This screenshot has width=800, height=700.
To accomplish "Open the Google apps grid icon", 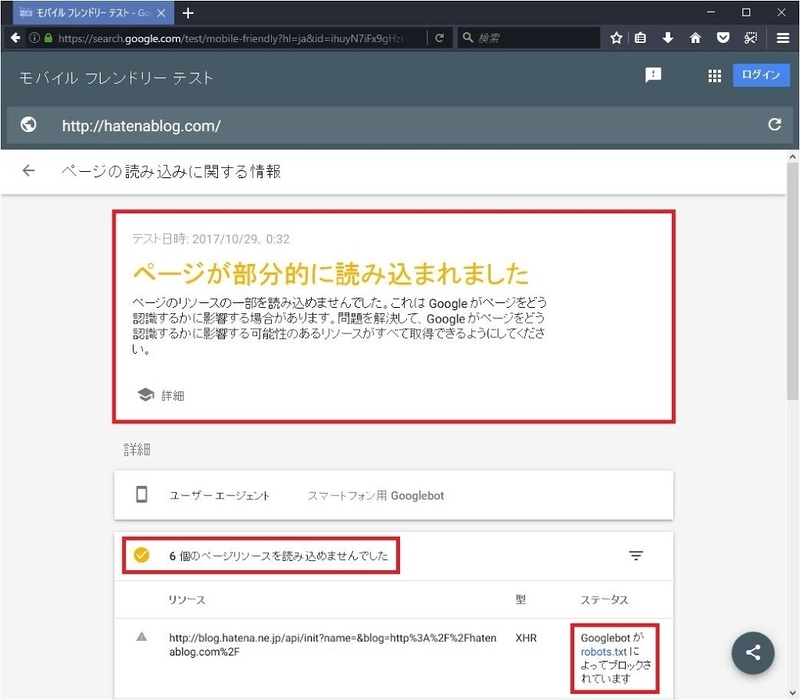I will (x=714, y=76).
